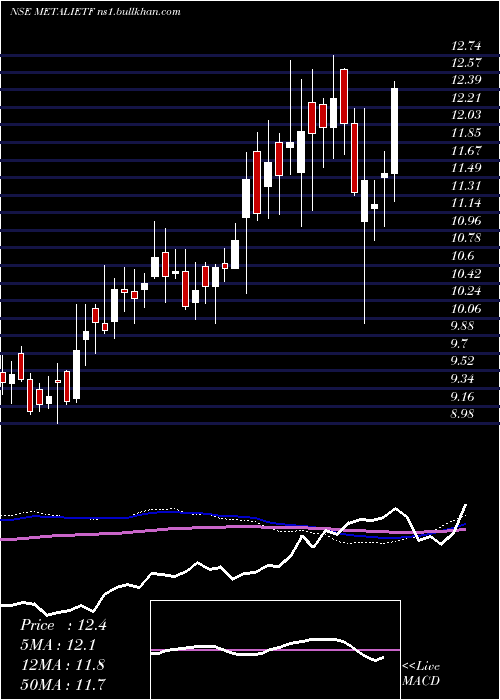The width and height of the screenshot is (500, 700).
Task: Click the NSE METALIETF chart title
Action: (x=95, y=12)
